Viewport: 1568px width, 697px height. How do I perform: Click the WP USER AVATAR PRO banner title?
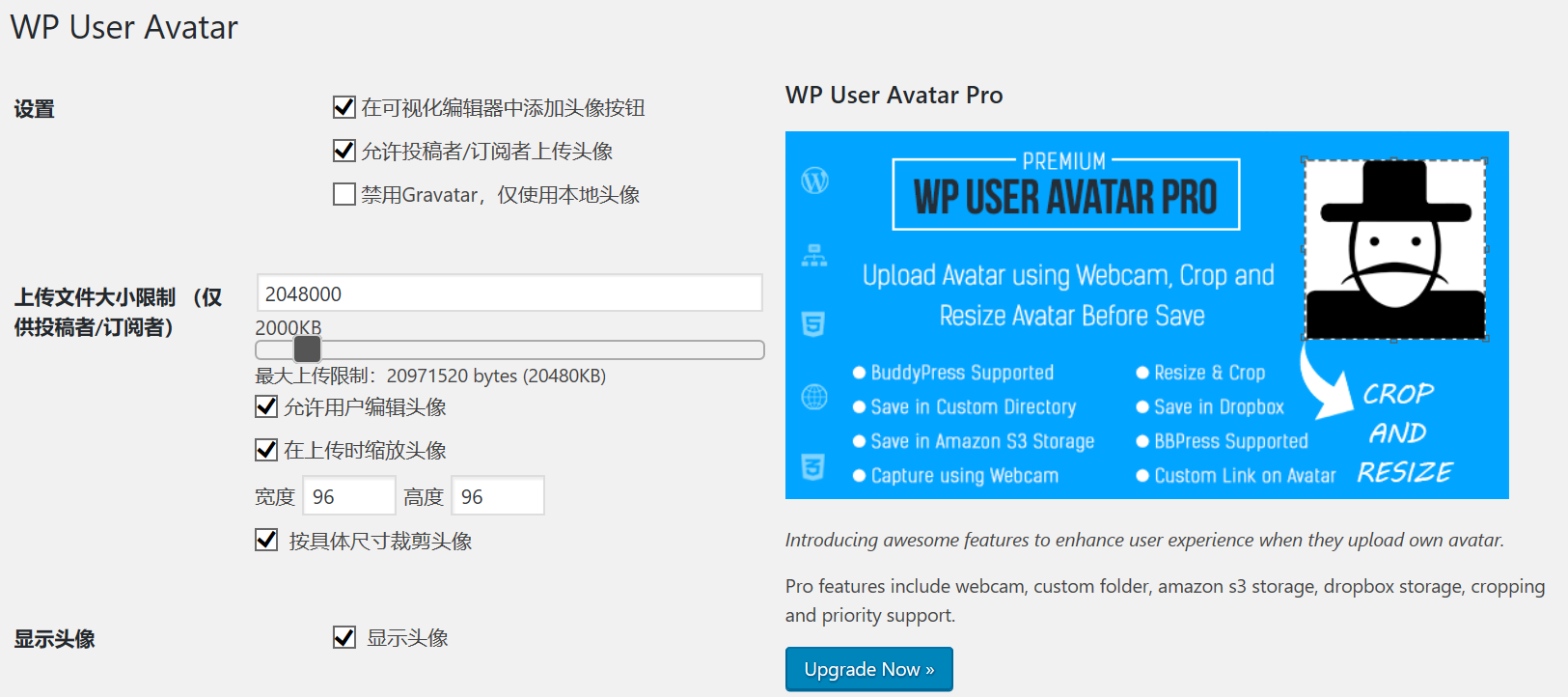(1065, 198)
